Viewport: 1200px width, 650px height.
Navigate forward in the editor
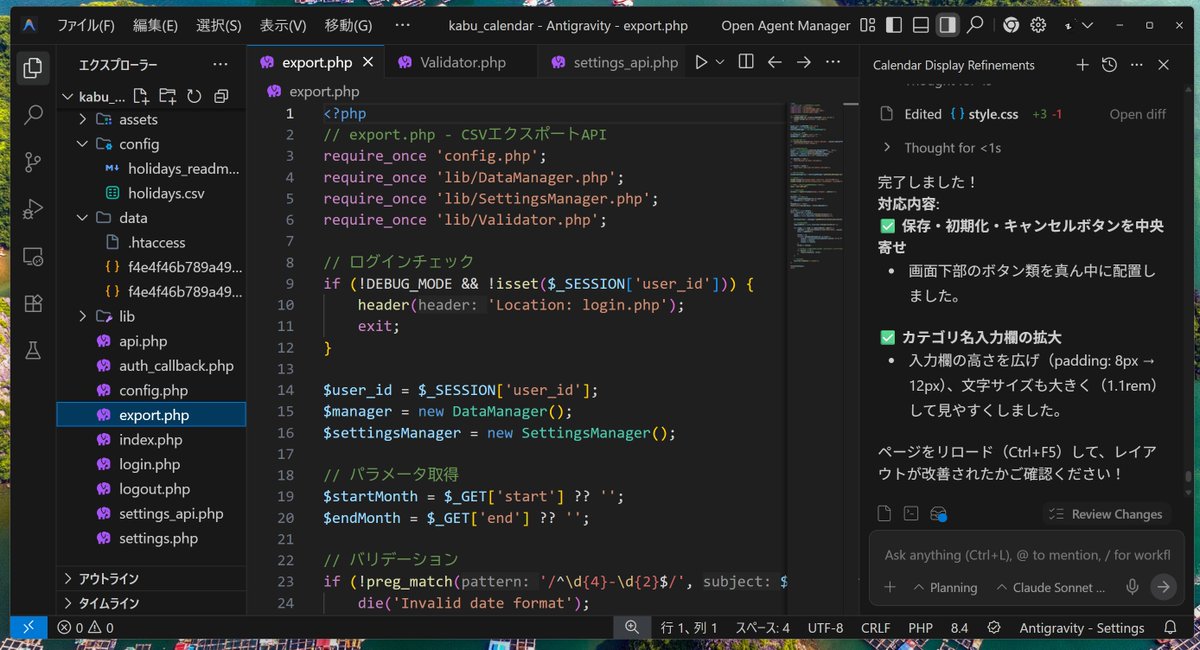pyautogui.click(x=803, y=62)
